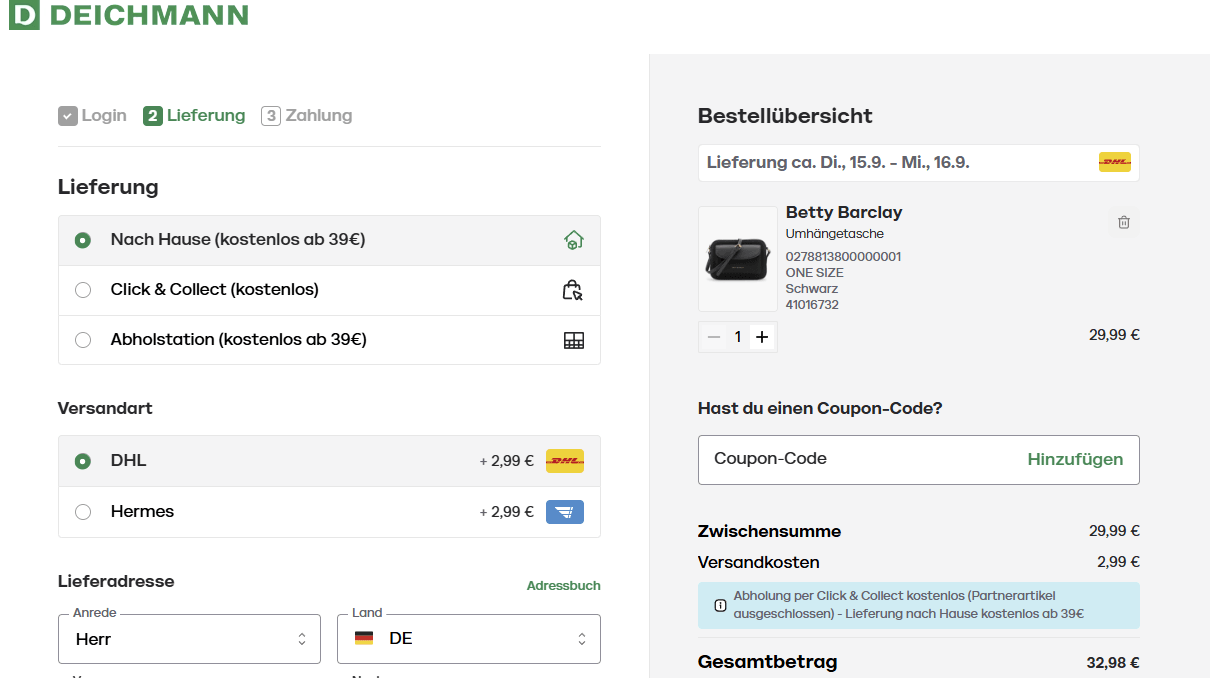Go to the Zahlung step
This screenshot has width=1210, height=678.
pos(307,116)
